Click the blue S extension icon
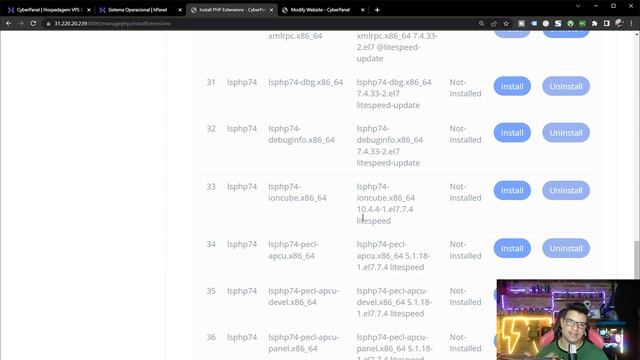The height and width of the screenshot is (360, 640). click(x=558, y=24)
